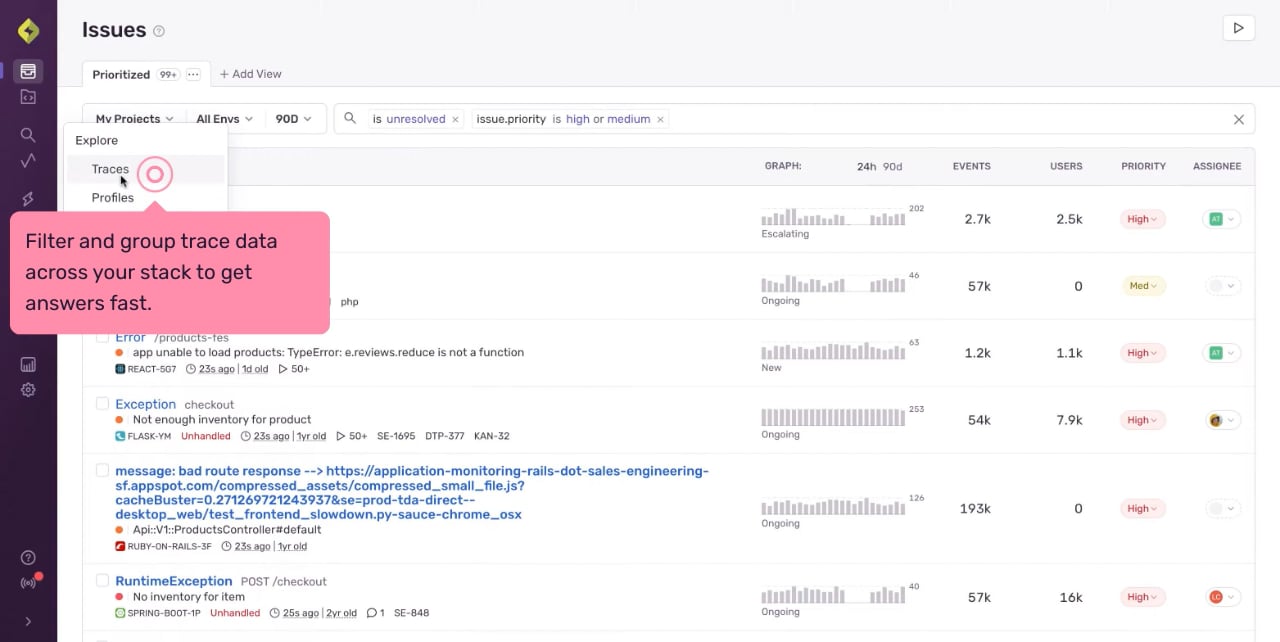1280x642 pixels.
Task: Open the Explore code-window sidebar icon
Action: (28, 97)
